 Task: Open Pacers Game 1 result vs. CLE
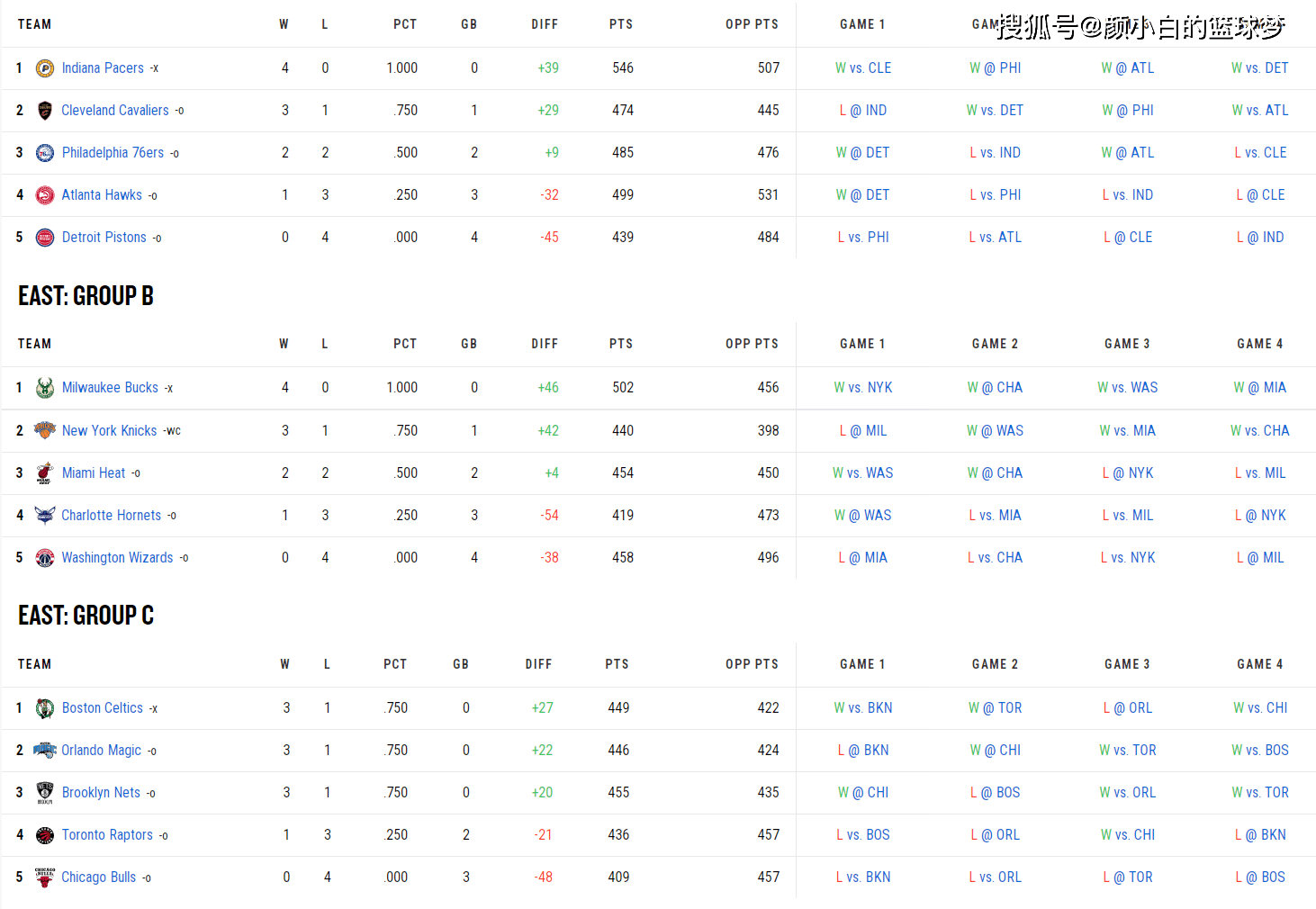(x=863, y=68)
